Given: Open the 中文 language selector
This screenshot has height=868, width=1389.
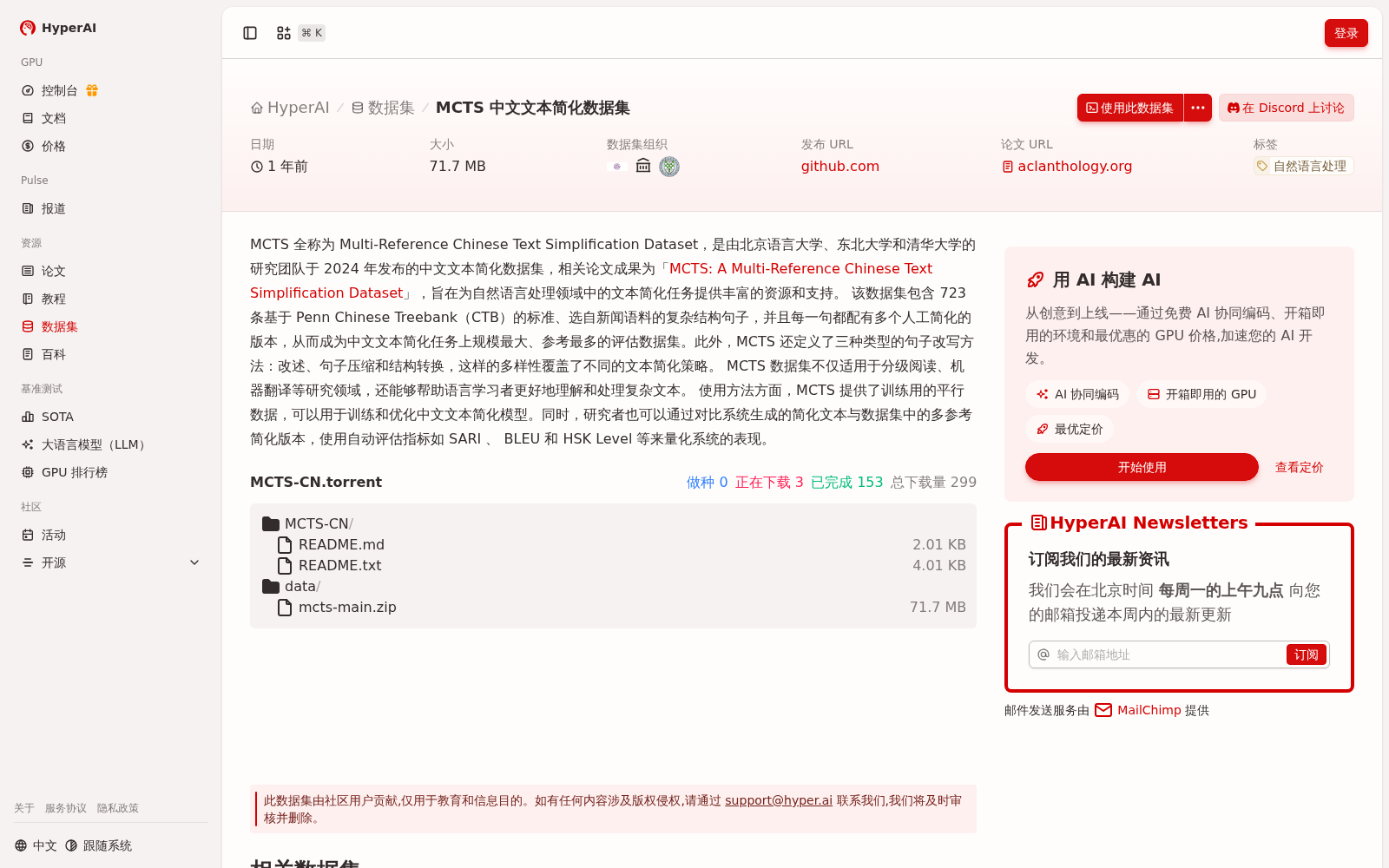Looking at the screenshot, I should (x=36, y=845).
